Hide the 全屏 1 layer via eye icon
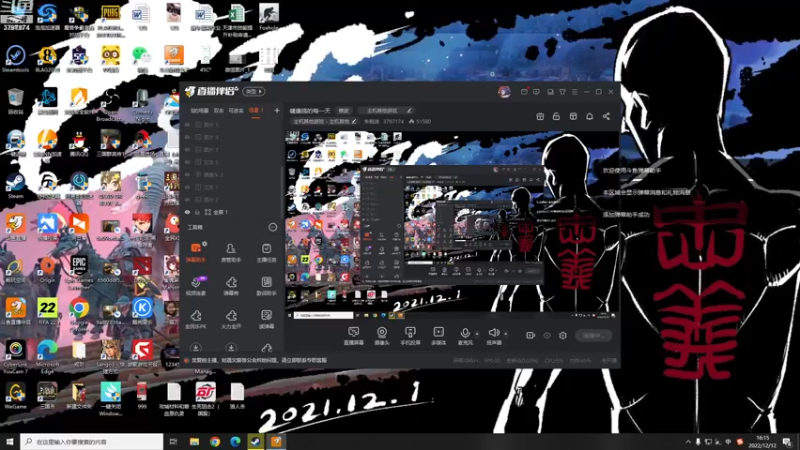This screenshot has width=800, height=450. [188, 212]
